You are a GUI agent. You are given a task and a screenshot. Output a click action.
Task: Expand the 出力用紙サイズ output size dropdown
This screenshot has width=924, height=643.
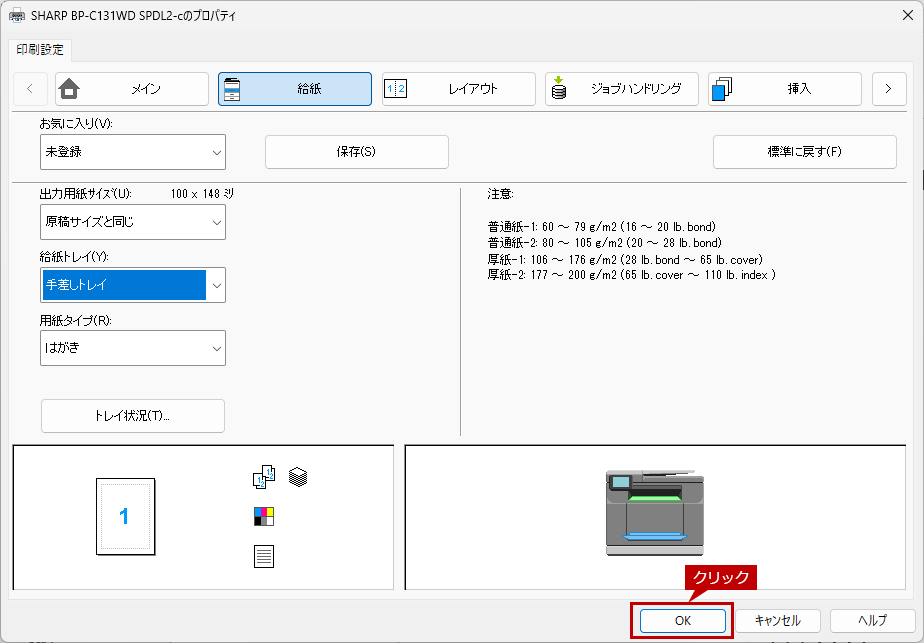(132, 222)
